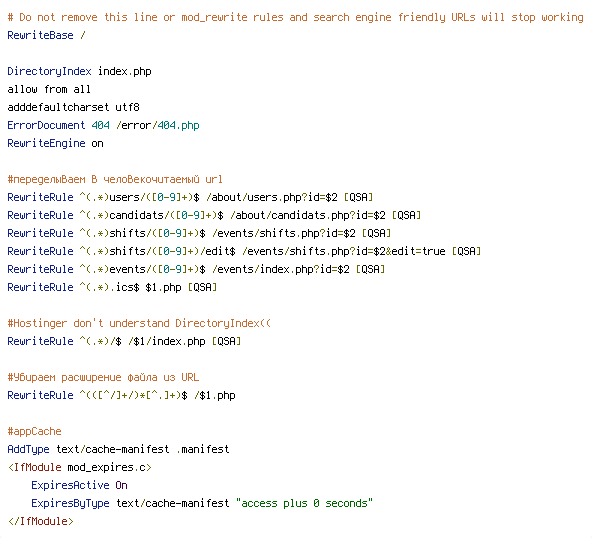
Task: Click the [QSA] flag after index.php
Action: click(226, 341)
